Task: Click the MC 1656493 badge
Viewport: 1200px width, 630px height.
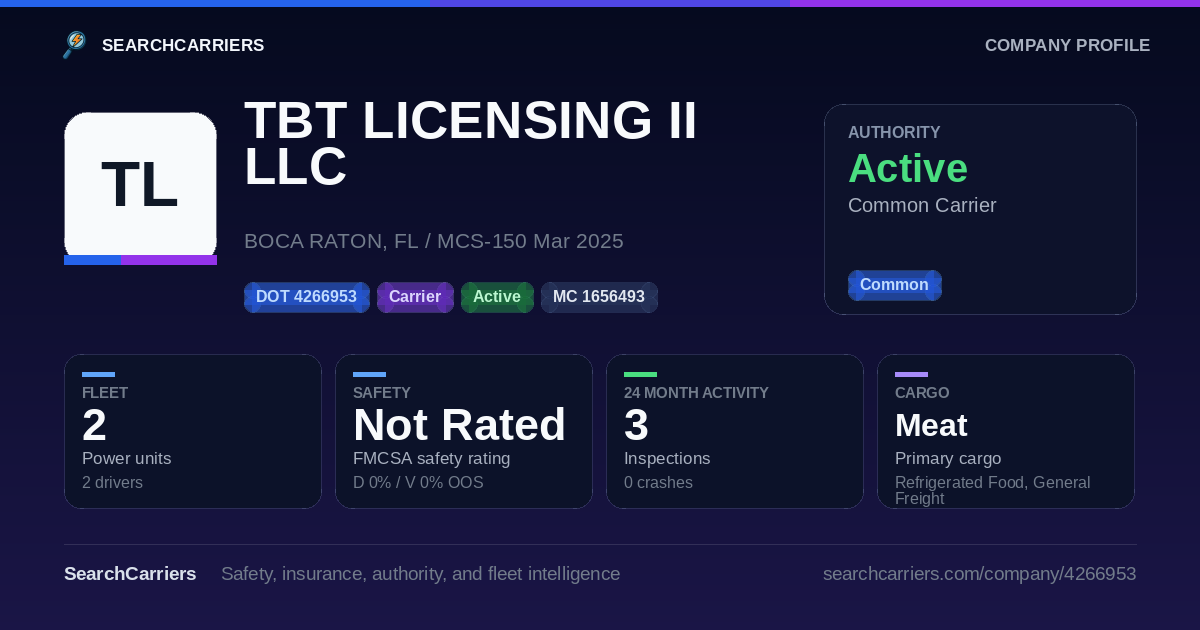Action: pos(599,297)
